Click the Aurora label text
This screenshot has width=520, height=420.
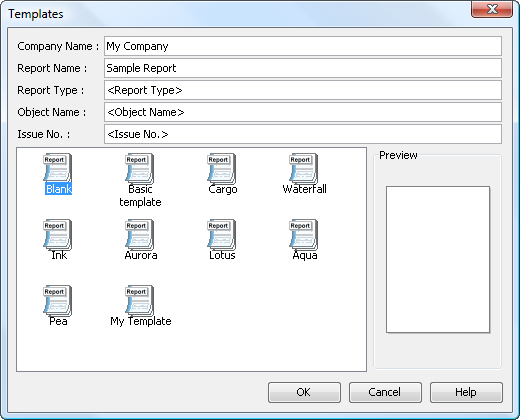pyautogui.click(x=141, y=255)
